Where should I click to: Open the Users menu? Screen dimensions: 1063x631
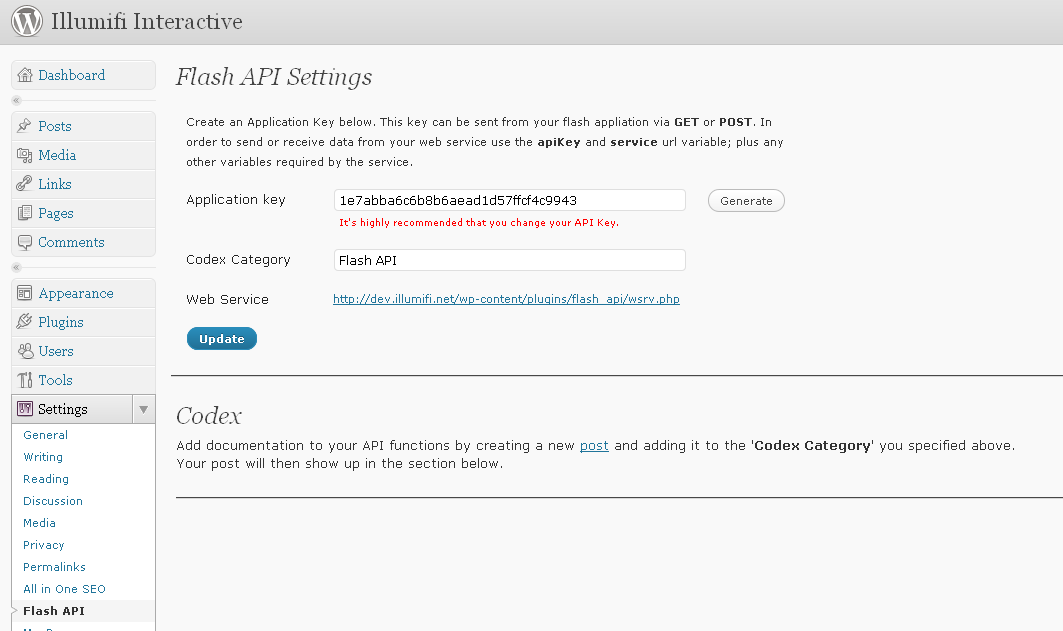[x=56, y=351]
